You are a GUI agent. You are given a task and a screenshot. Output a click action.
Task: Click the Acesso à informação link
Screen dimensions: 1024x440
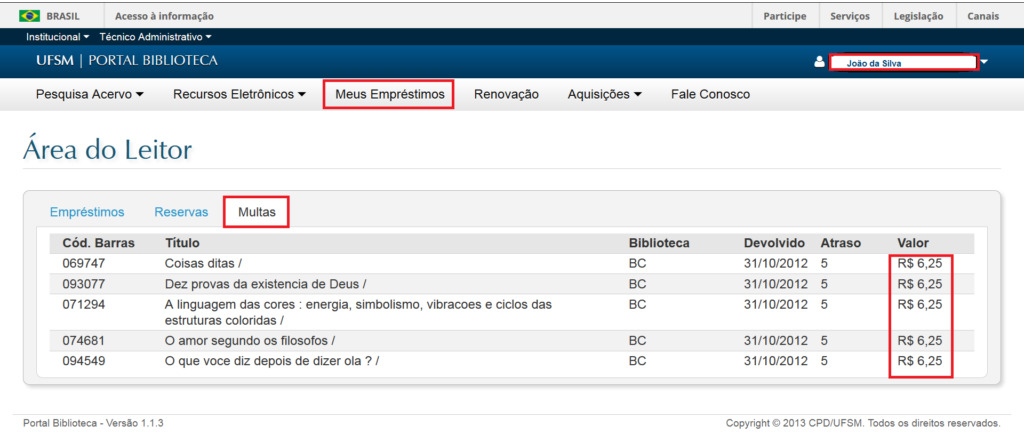pyautogui.click(x=164, y=16)
